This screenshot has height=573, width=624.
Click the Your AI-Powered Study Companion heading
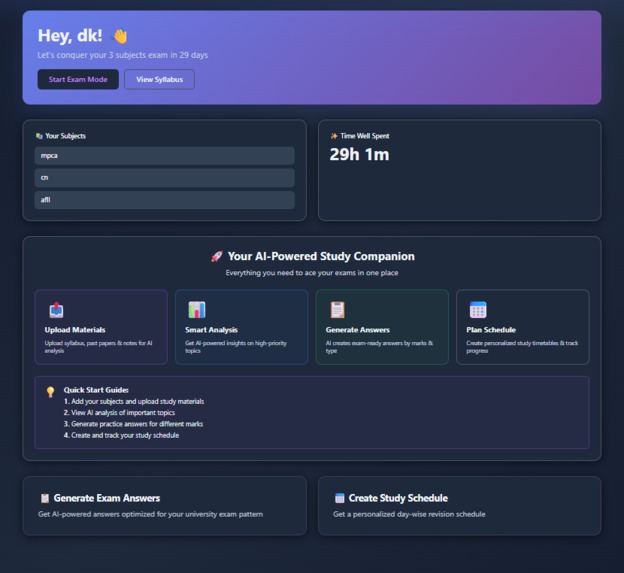click(321, 256)
